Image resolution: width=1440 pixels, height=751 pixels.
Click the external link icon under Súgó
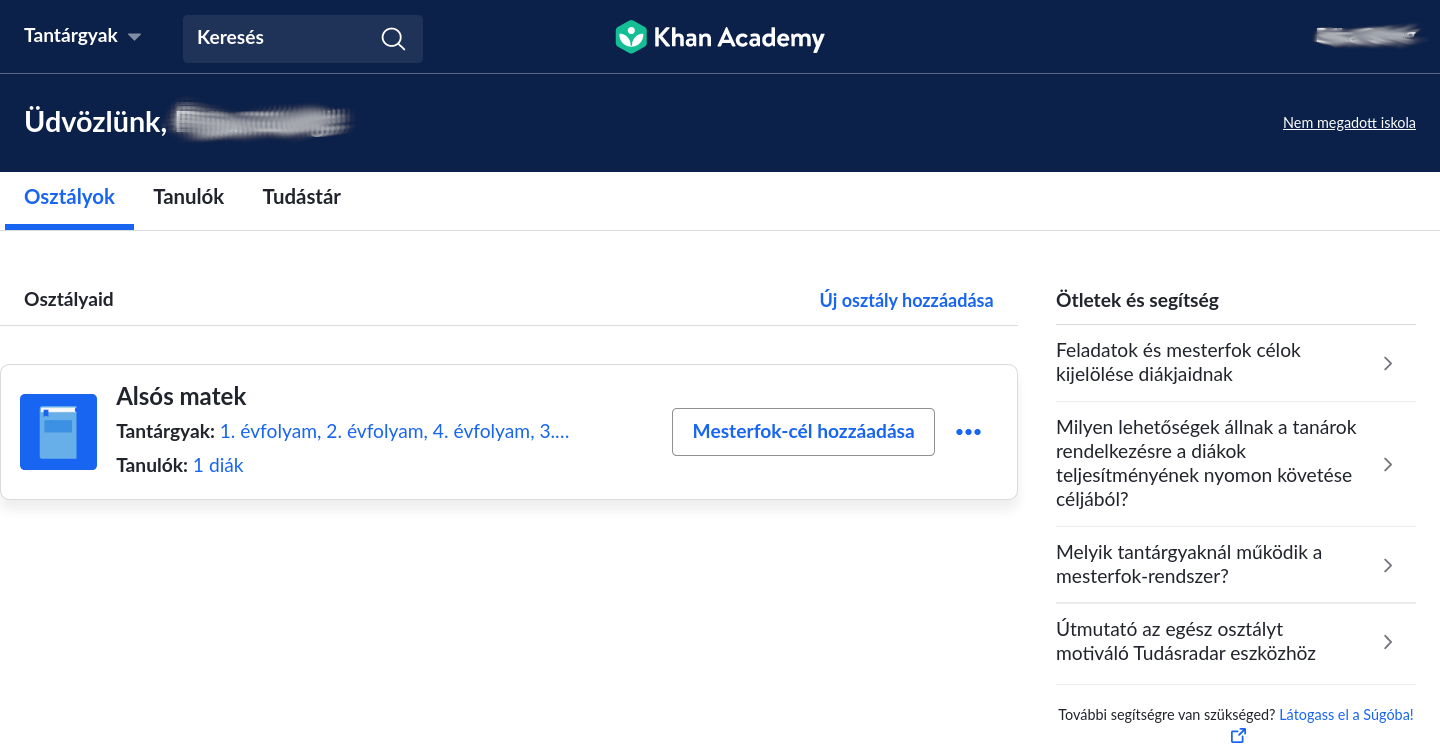(x=1238, y=736)
